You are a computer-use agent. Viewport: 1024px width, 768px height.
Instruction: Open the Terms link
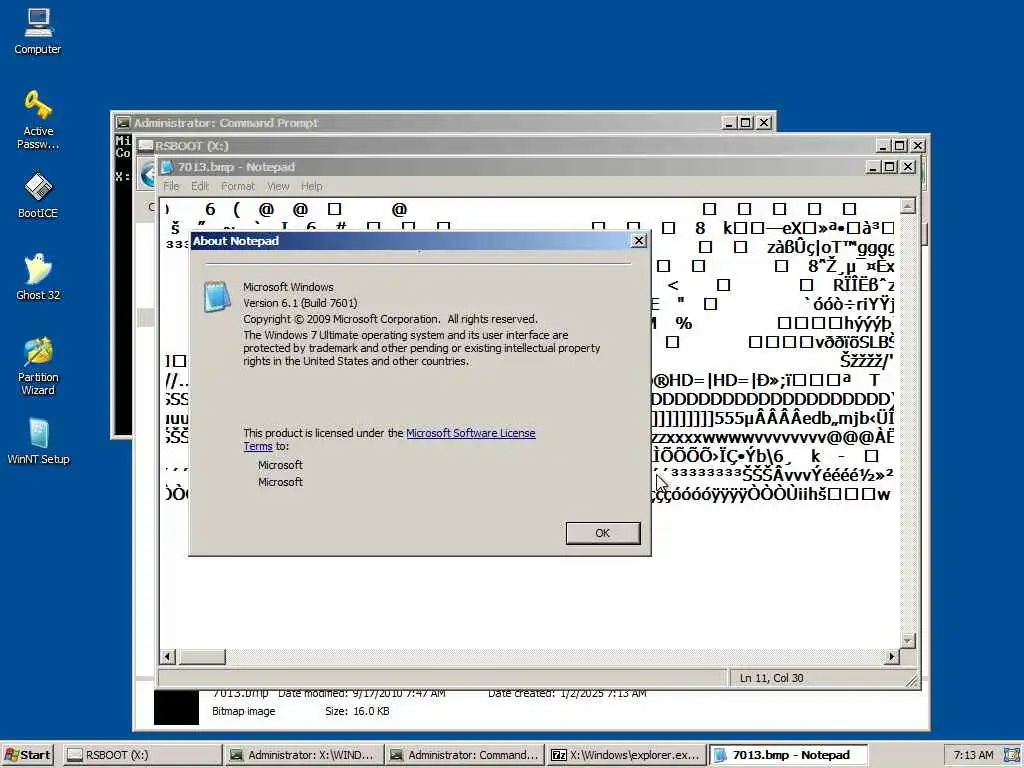tap(258, 446)
